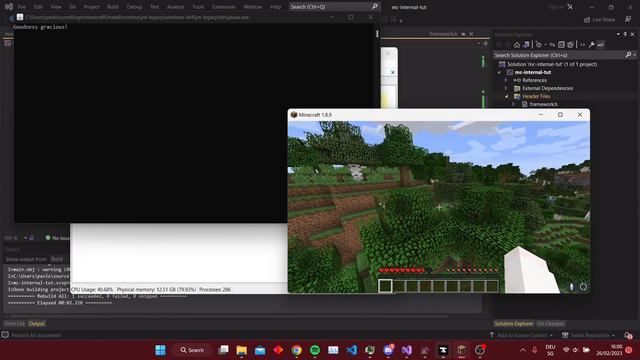Viewport: 640px width, 360px height.
Task: Click the magnifier icon in Visual Studio search box
Action: (x=375, y=7)
